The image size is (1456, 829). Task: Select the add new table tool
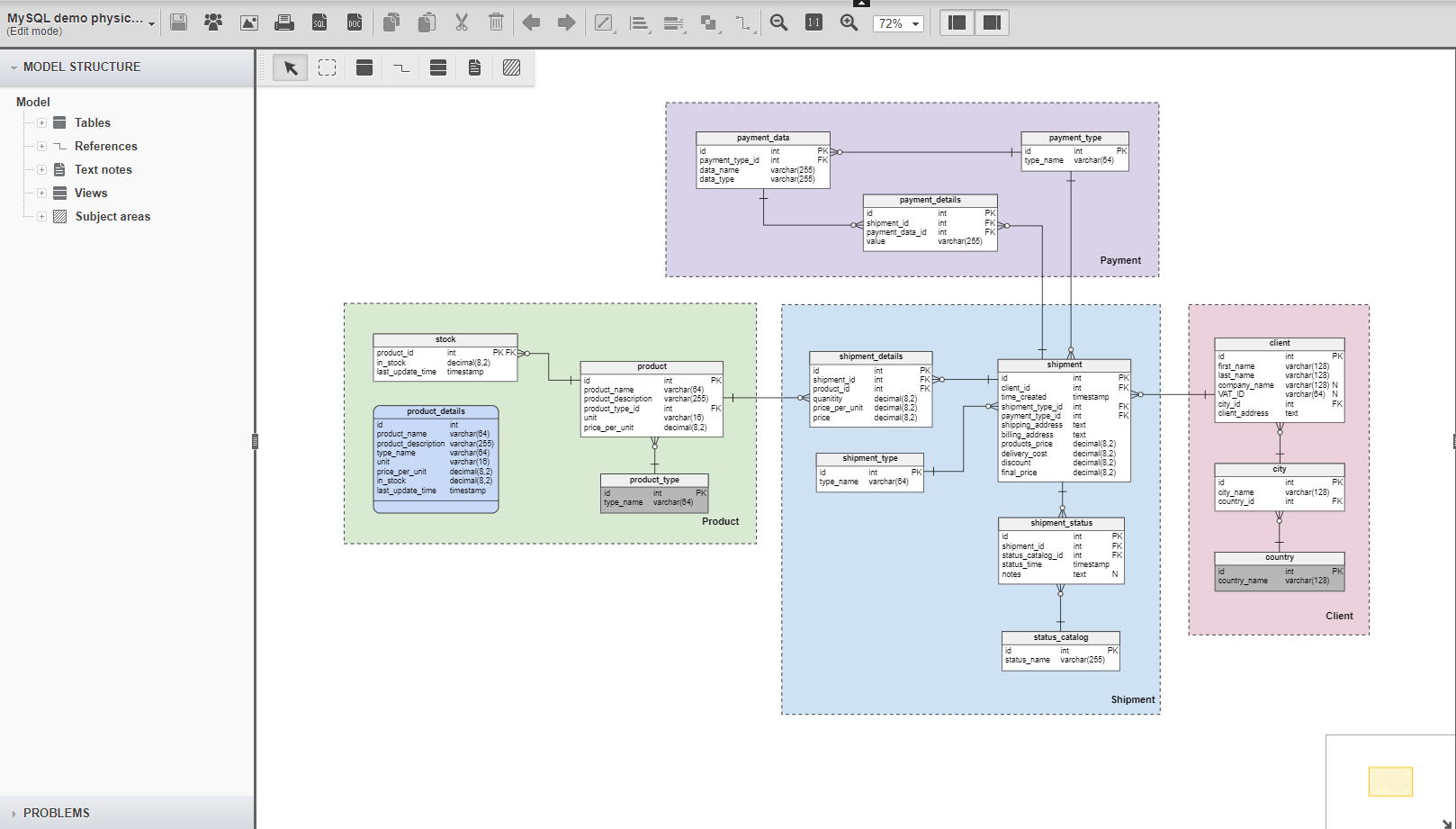[364, 68]
